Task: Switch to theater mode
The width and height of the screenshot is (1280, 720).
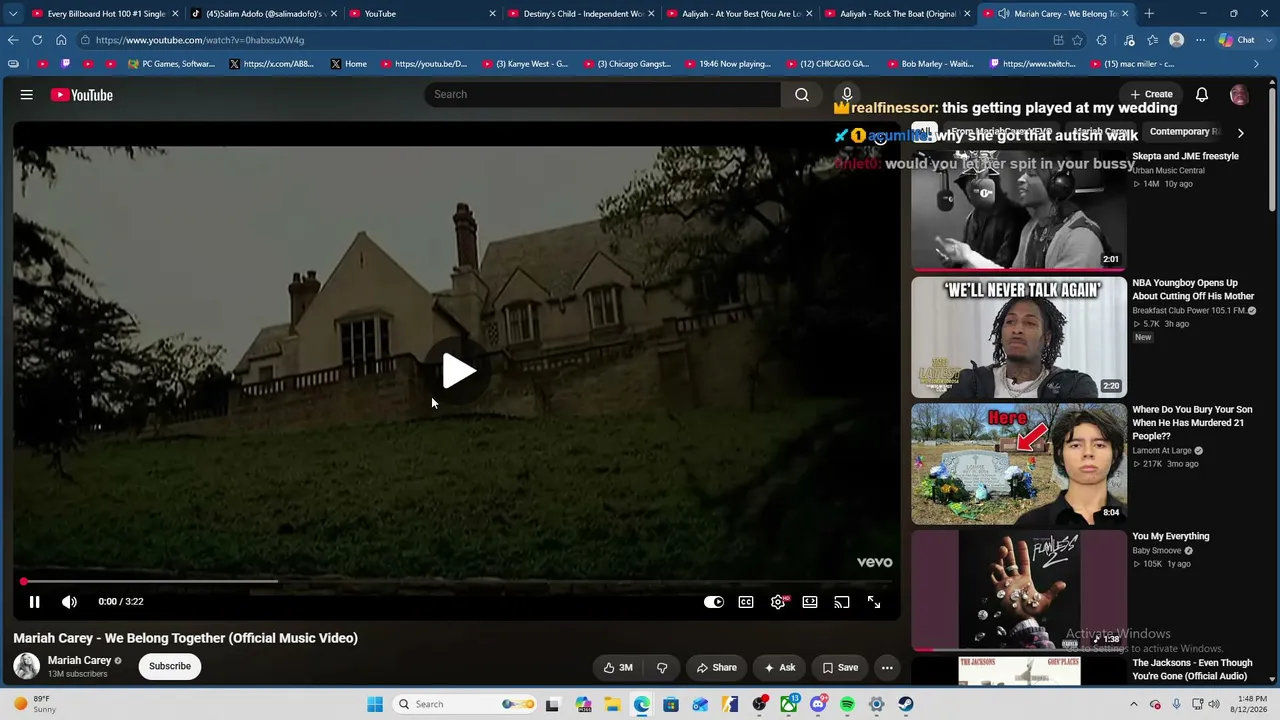Action: point(810,602)
